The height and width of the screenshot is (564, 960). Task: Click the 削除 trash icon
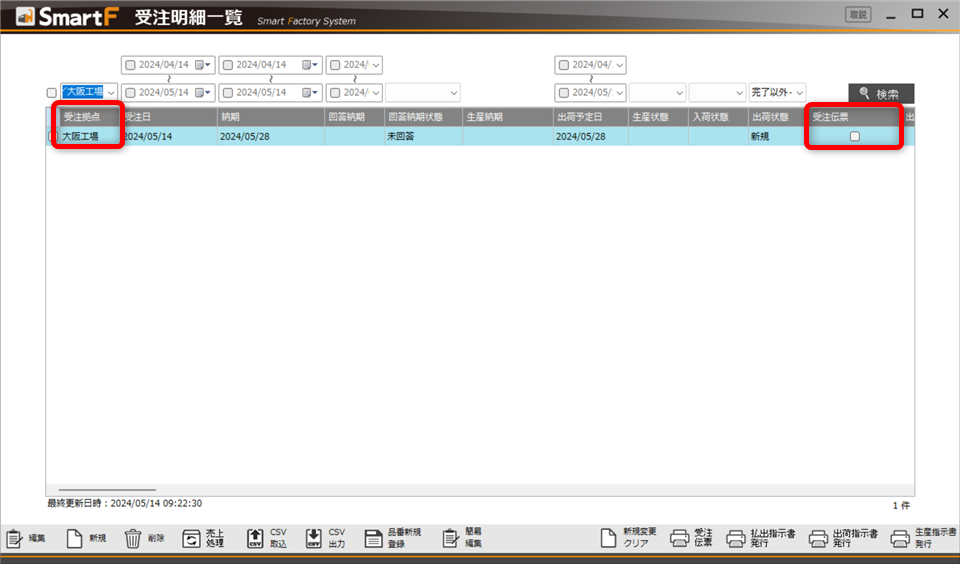133,539
